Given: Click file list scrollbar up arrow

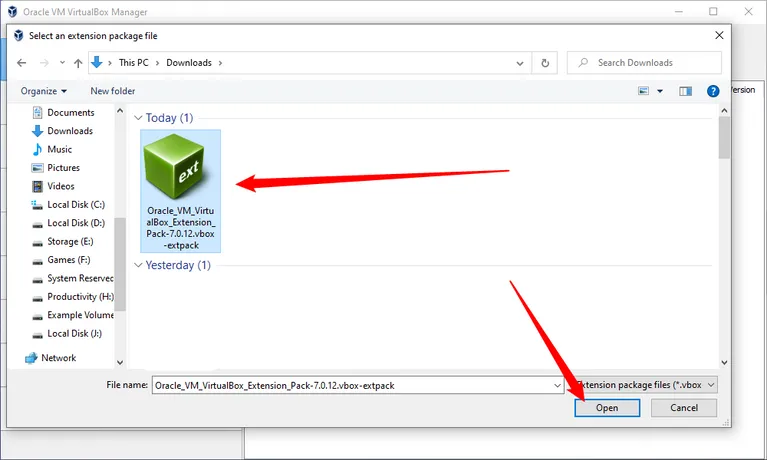Looking at the screenshot, I should pyautogui.click(x=724, y=111).
